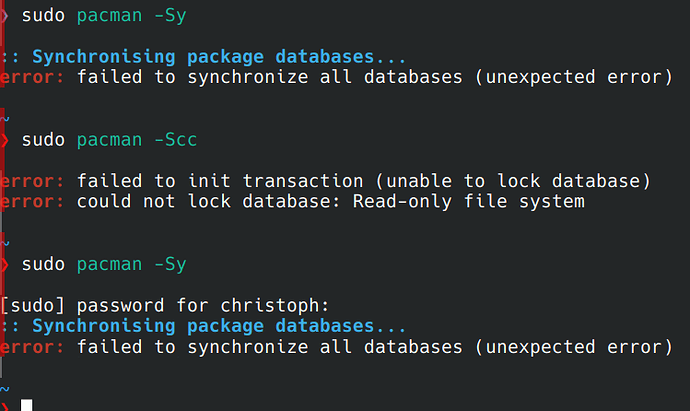The height and width of the screenshot is (411, 690).
Task: Click the '-Sy' flag in the last command
Action: coord(170,264)
